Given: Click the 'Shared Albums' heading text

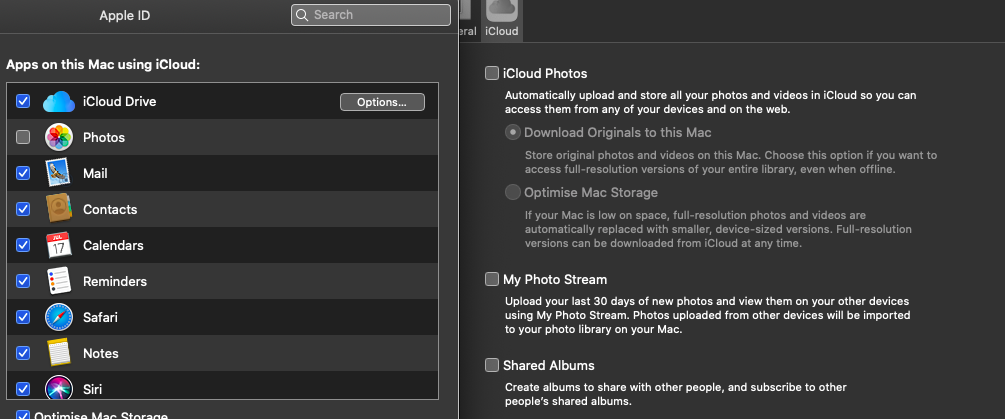Looking at the screenshot, I should tap(549, 365).
